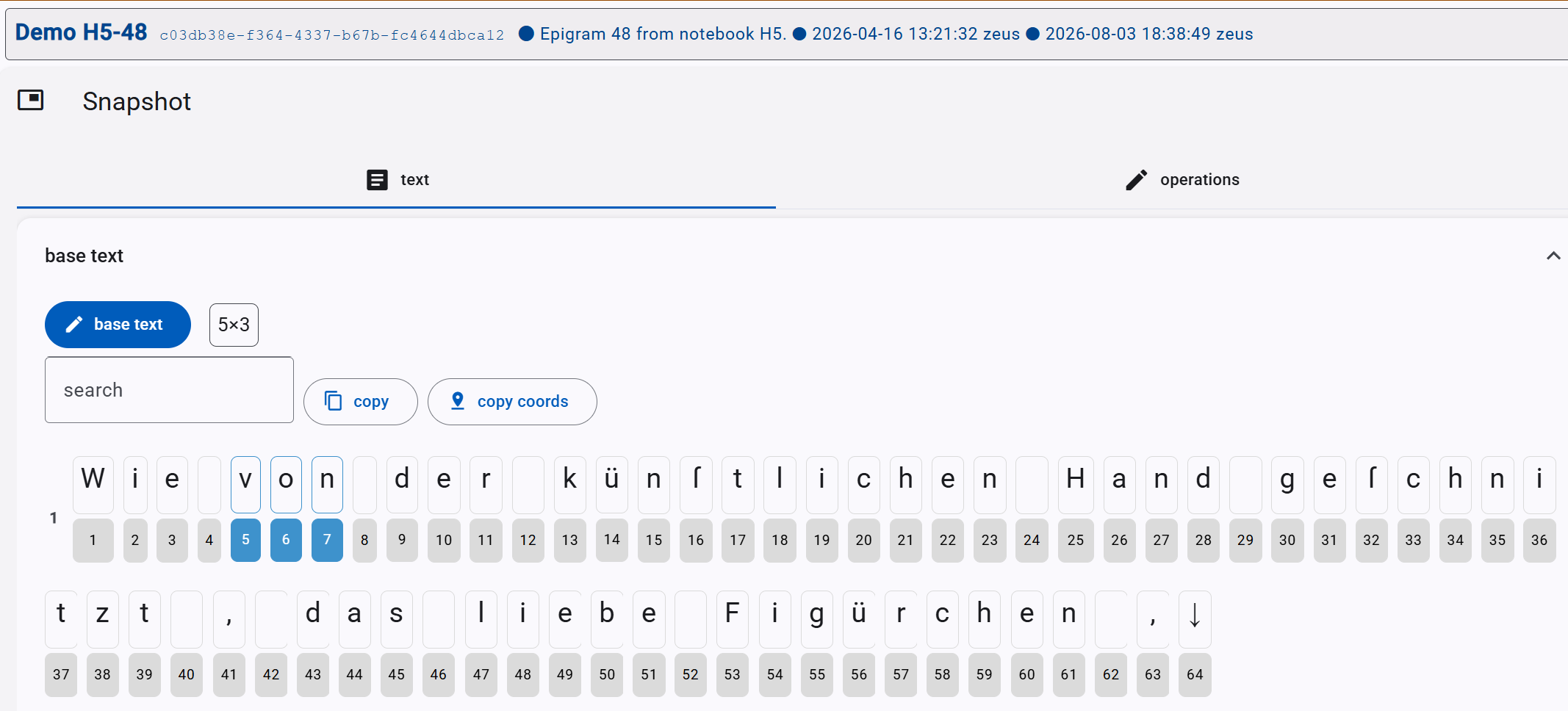Select the letter d at position 9
The width and height of the screenshot is (1568, 711).
(x=402, y=485)
